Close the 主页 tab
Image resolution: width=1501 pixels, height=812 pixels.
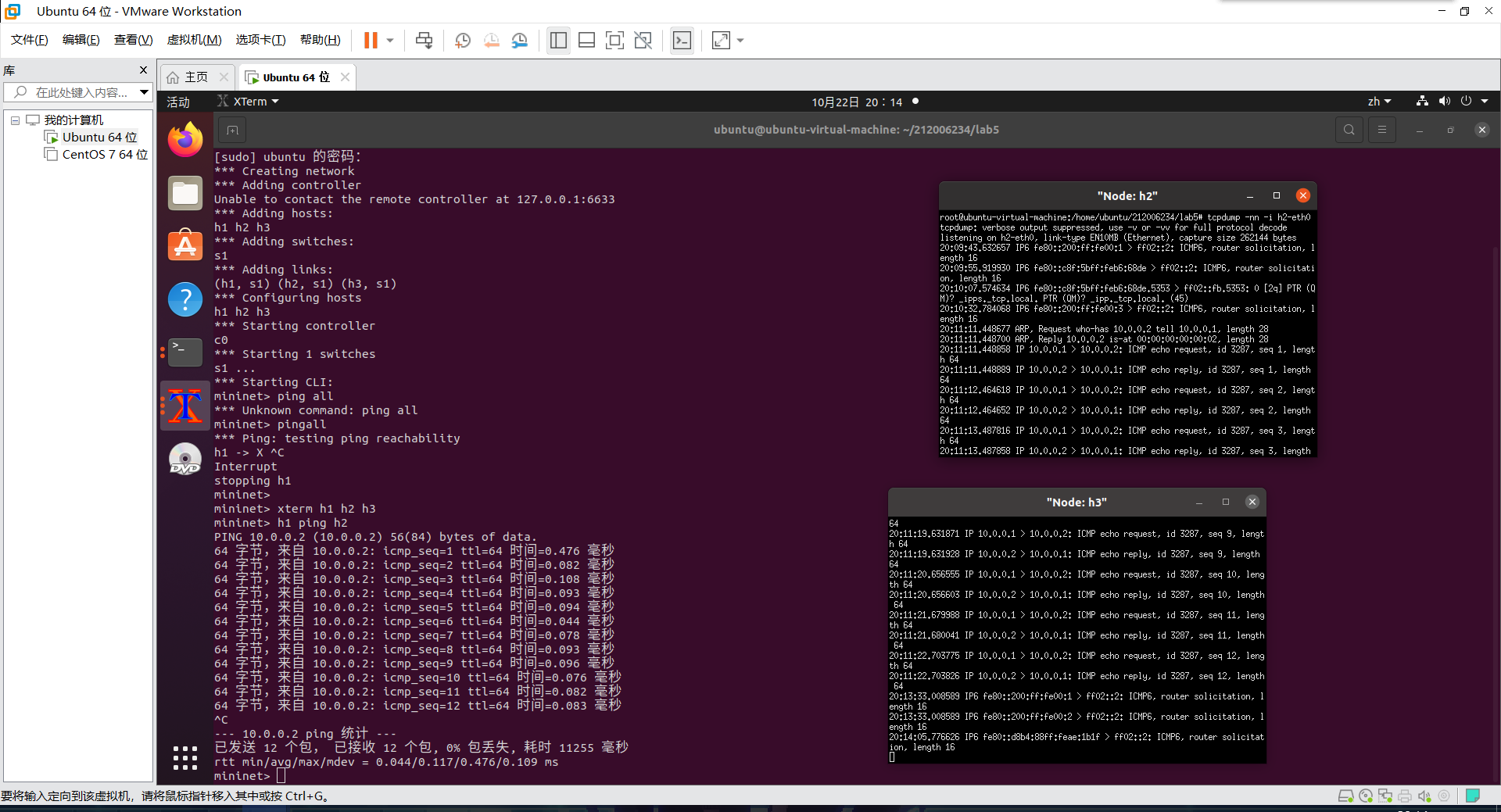(224, 77)
